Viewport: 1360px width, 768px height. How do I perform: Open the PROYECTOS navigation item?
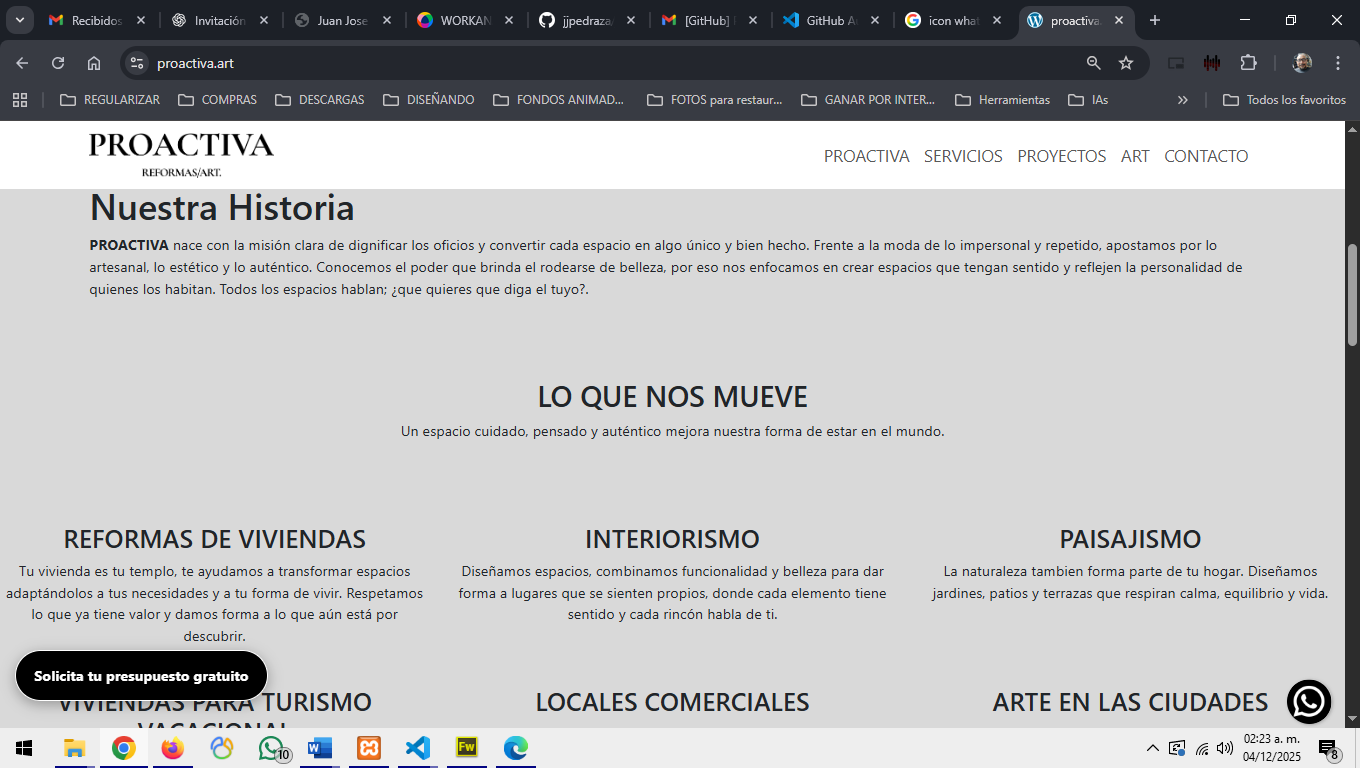1061,156
